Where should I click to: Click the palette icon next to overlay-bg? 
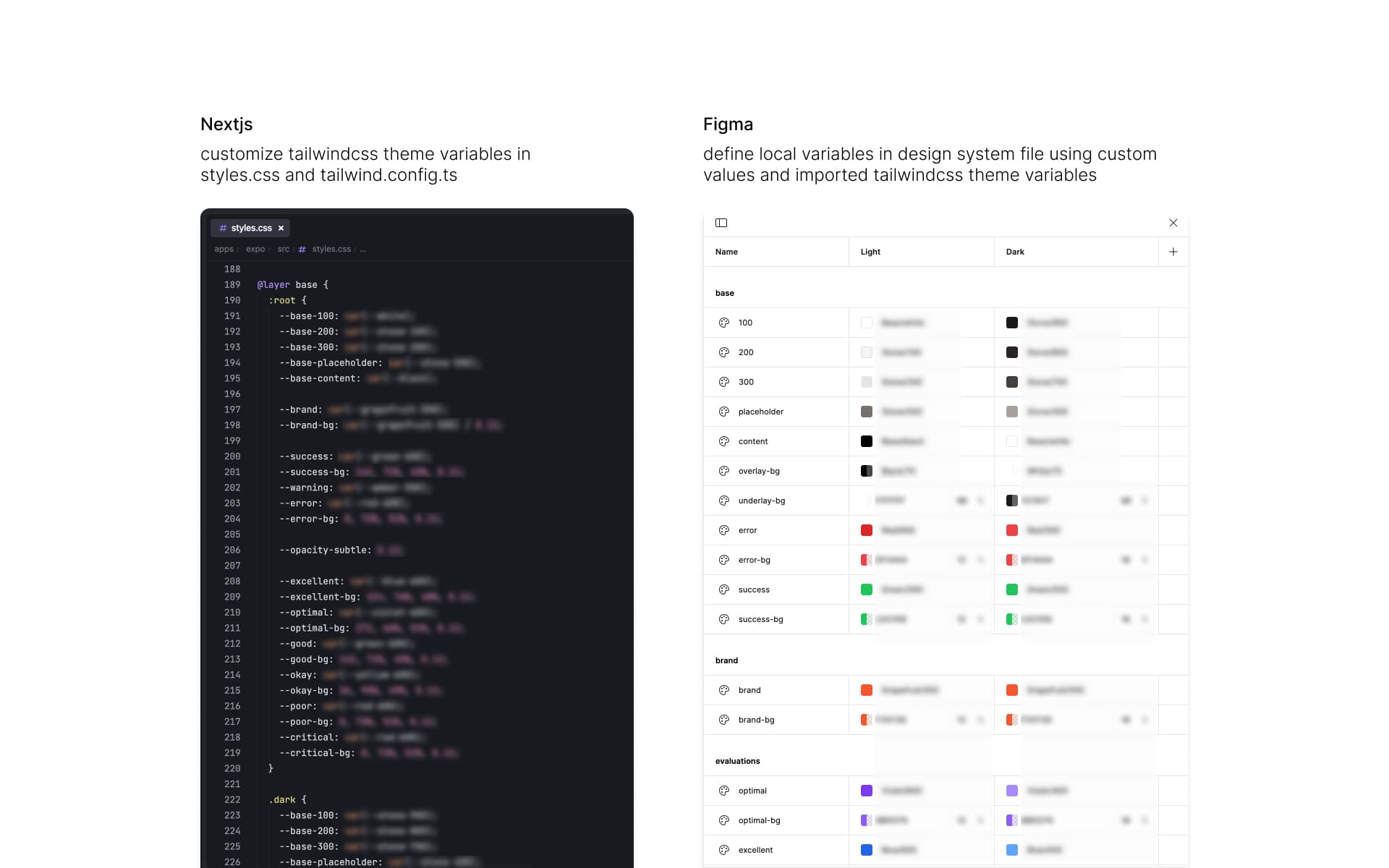(x=723, y=471)
